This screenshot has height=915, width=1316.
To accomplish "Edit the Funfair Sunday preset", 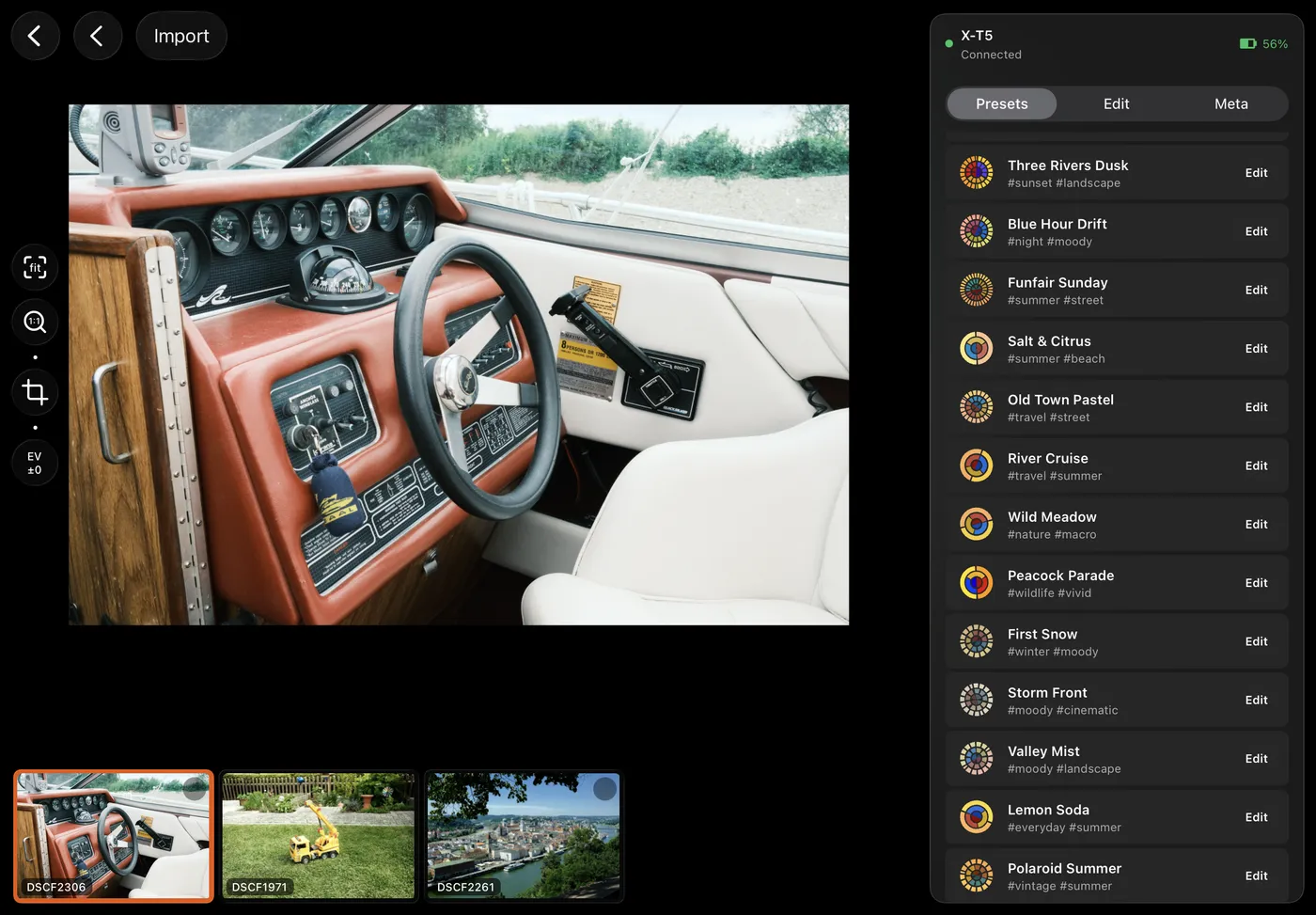I will 1256,290.
